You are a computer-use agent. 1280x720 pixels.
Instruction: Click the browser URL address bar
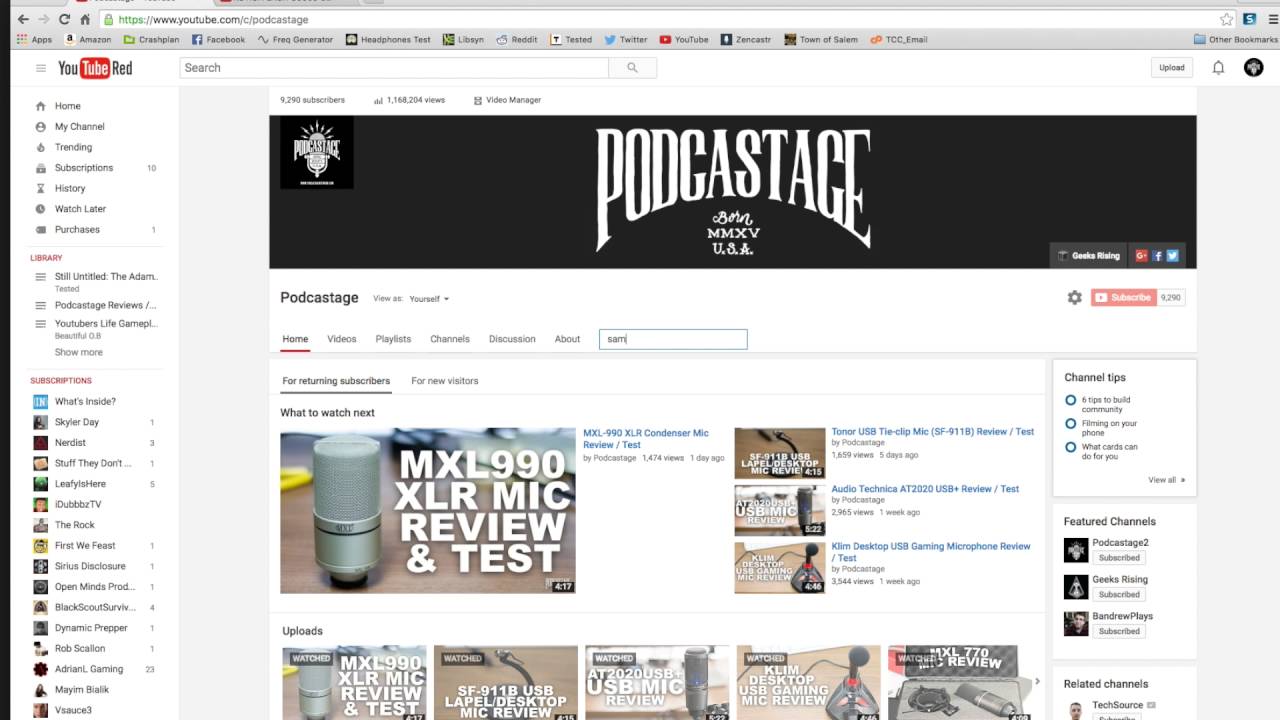pyautogui.click(x=660, y=19)
